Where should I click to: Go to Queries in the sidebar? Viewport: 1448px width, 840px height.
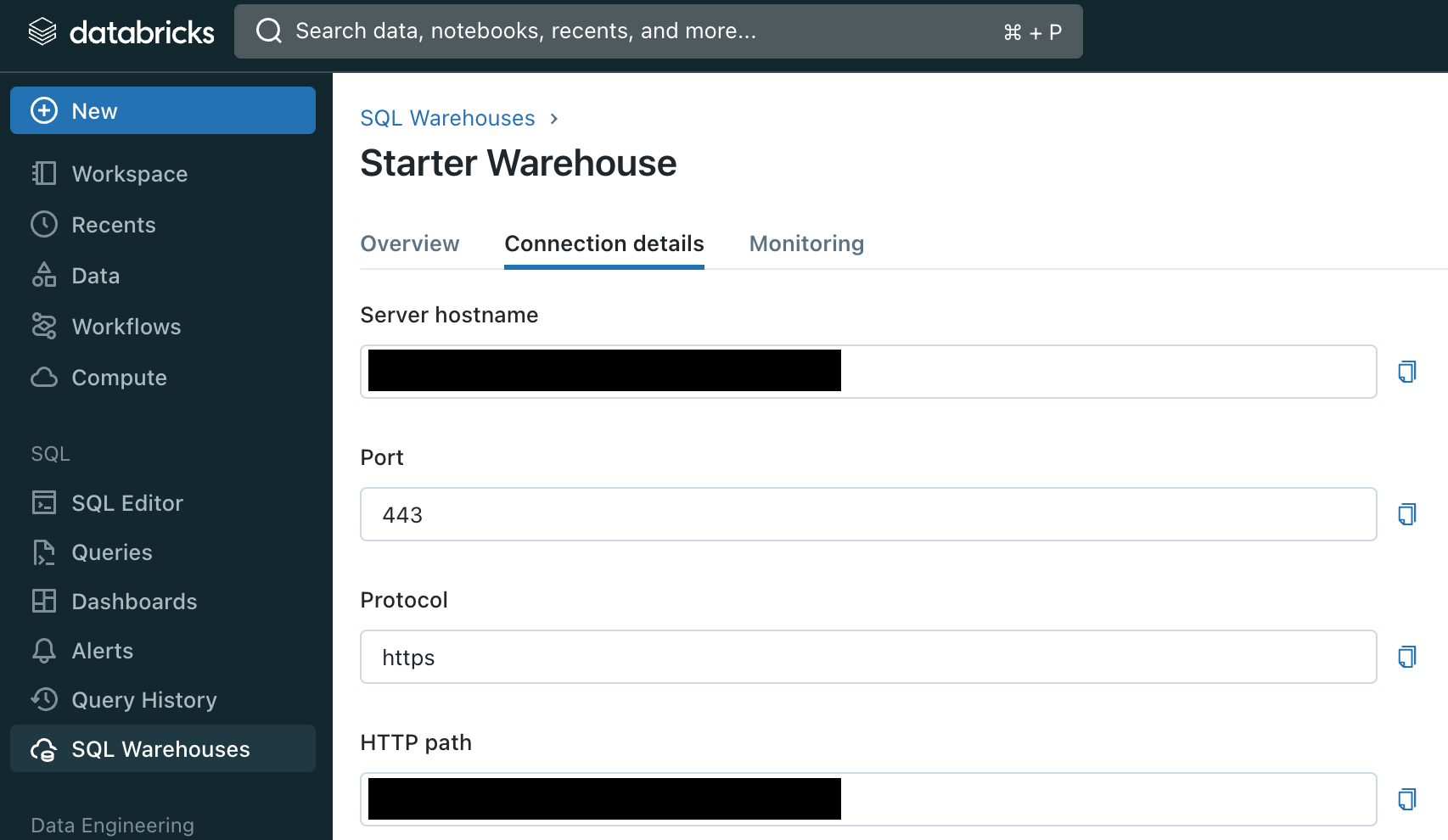tap(163, 552)
